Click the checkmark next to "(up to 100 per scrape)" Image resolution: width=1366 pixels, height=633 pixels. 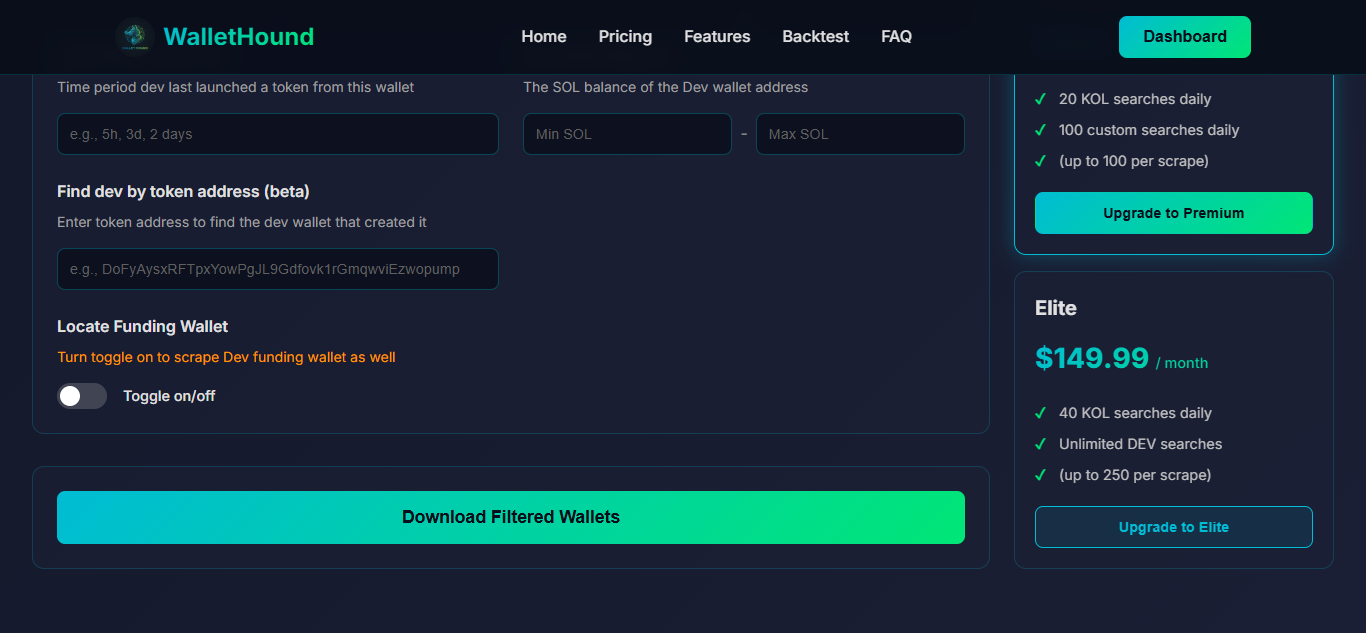point(1040,161)
